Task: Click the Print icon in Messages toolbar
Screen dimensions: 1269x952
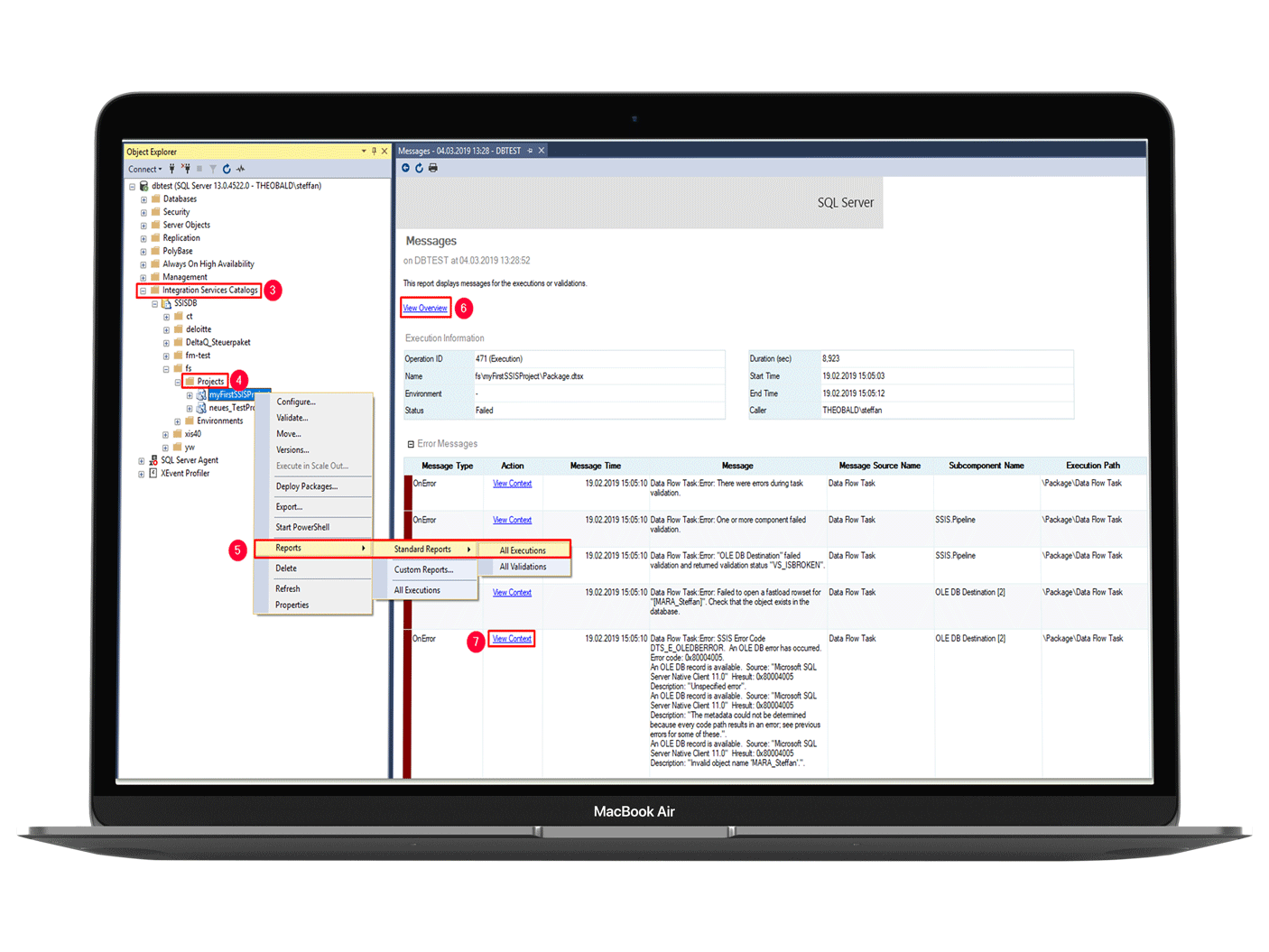Action: (433, 168)
